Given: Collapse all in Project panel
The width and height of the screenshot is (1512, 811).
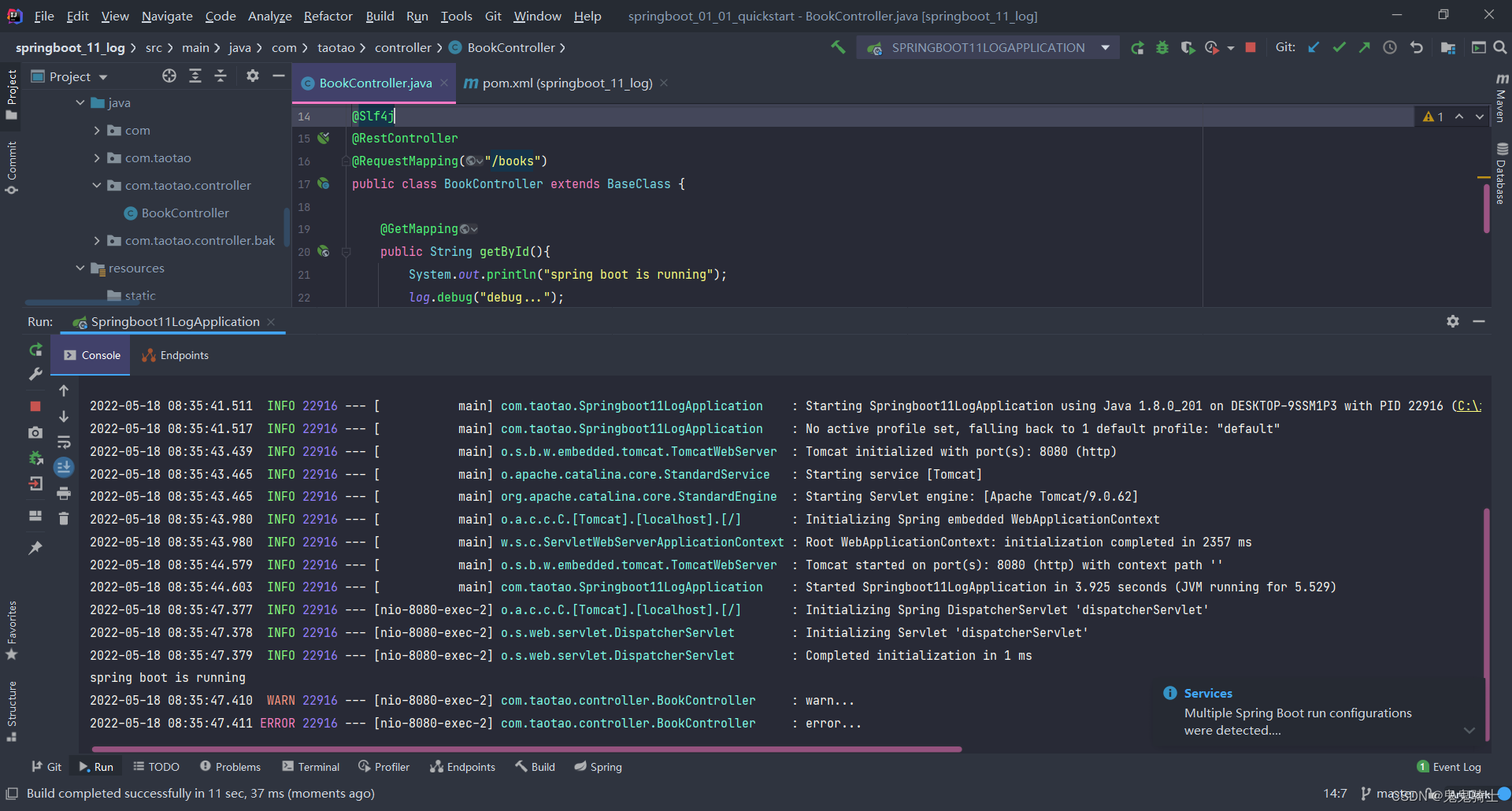Looking at the screenshot, I should [x=220, y=76].
